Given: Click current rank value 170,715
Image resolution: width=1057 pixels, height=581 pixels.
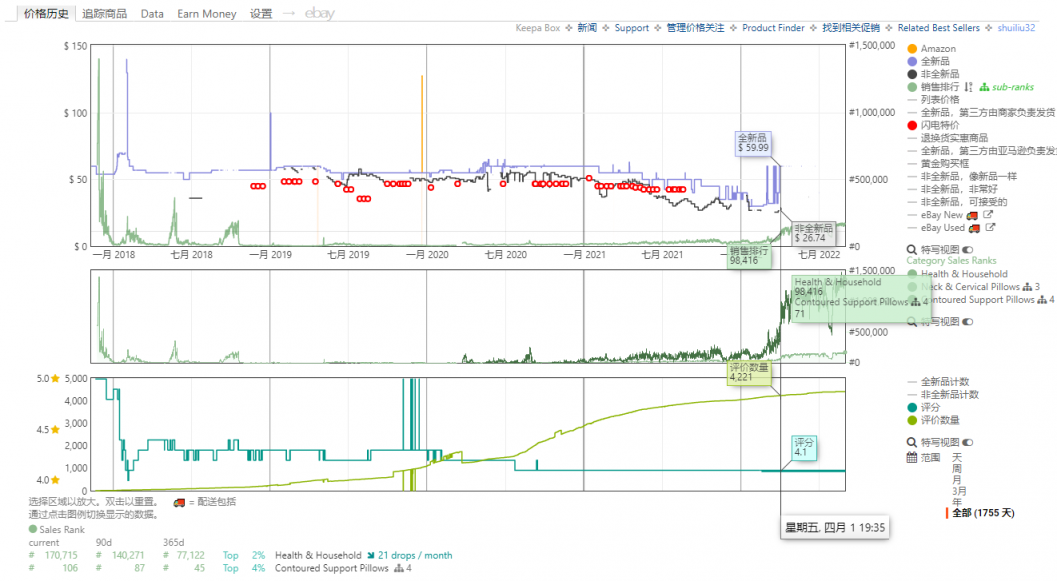Looking at the screenshot, I should click(x=61, y=555).
